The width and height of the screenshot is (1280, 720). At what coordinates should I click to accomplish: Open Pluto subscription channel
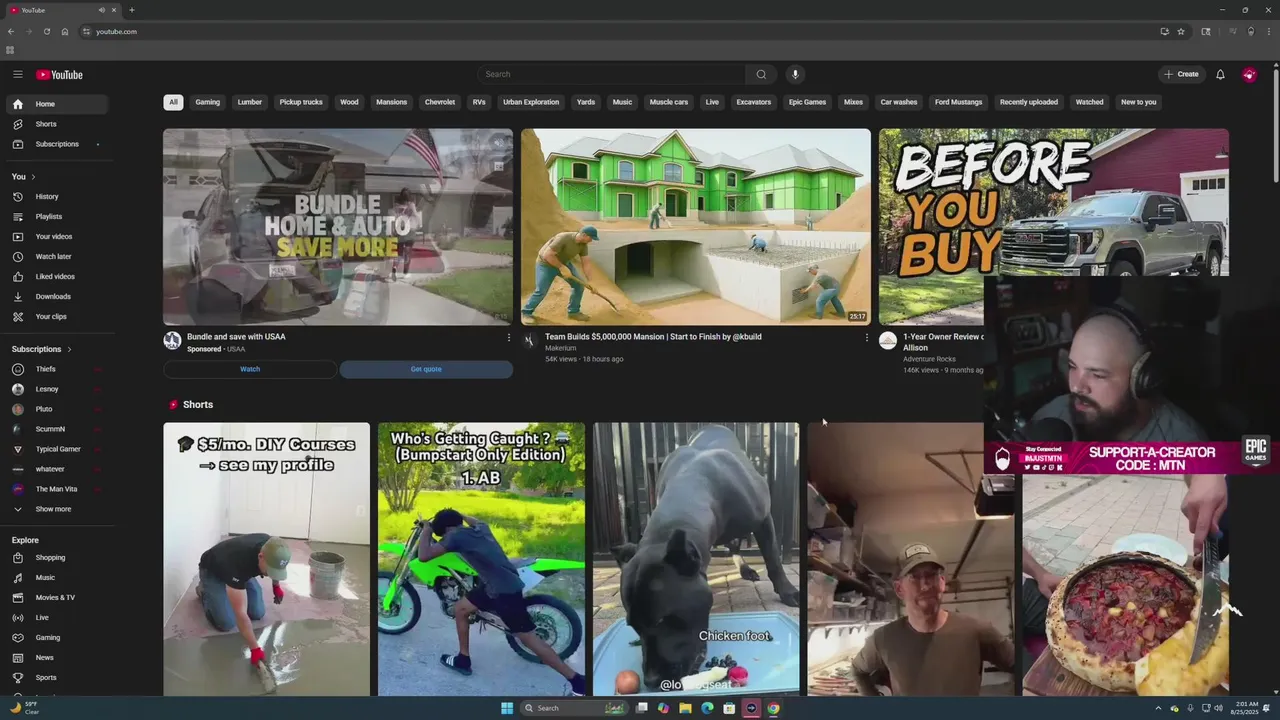pos(56,409)
